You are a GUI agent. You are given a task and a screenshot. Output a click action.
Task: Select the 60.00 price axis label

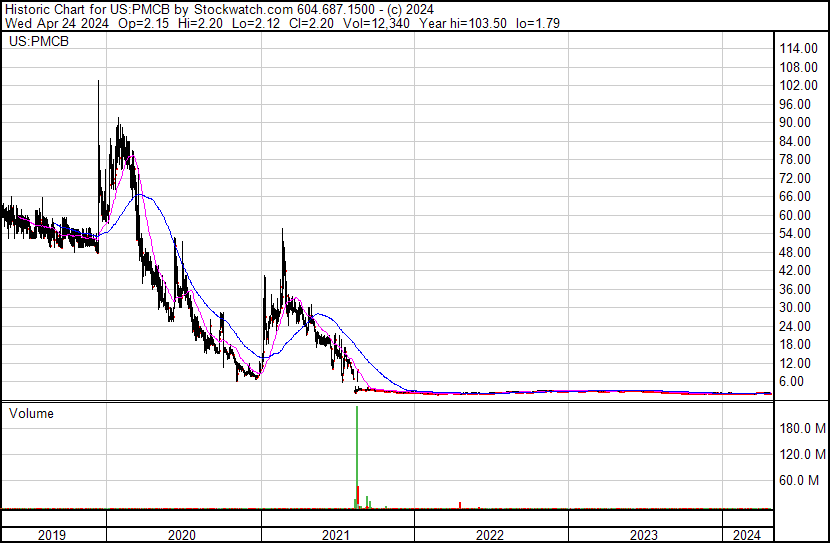pos(797,215)
